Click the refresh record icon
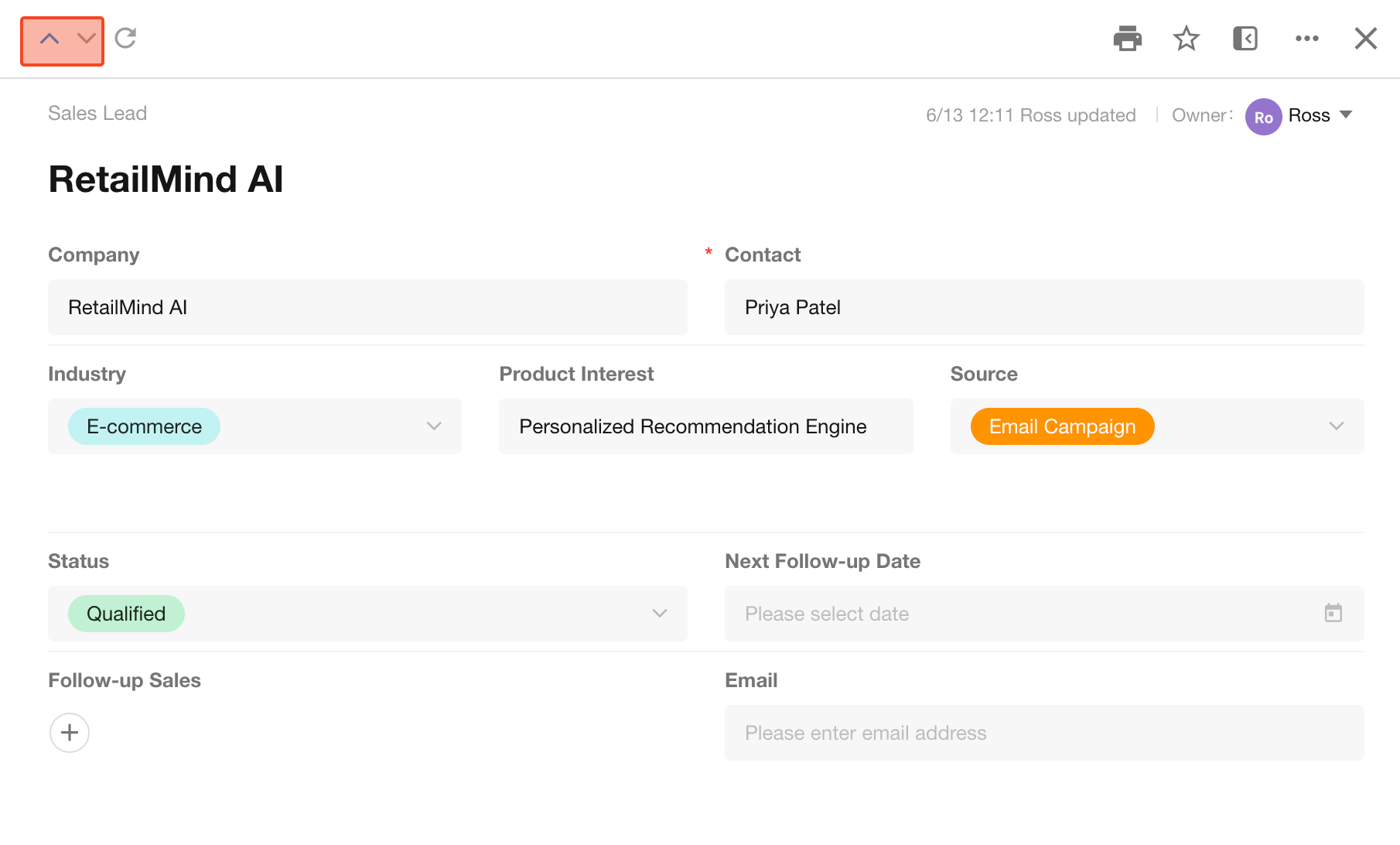Screen dimensions: 1400x845 [125, 38]
